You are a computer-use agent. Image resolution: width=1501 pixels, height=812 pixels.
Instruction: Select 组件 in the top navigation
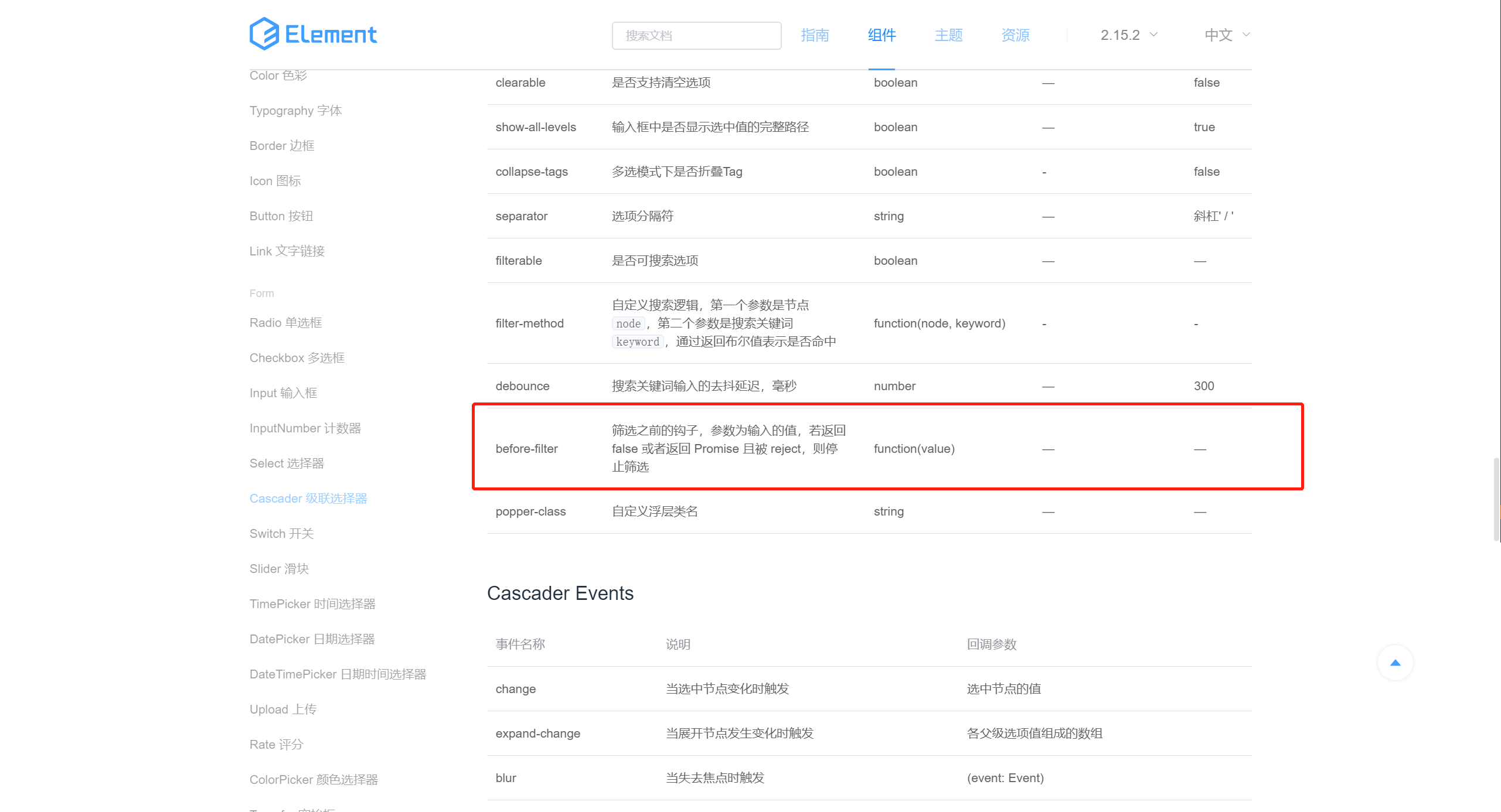click(x=881, y=35)
